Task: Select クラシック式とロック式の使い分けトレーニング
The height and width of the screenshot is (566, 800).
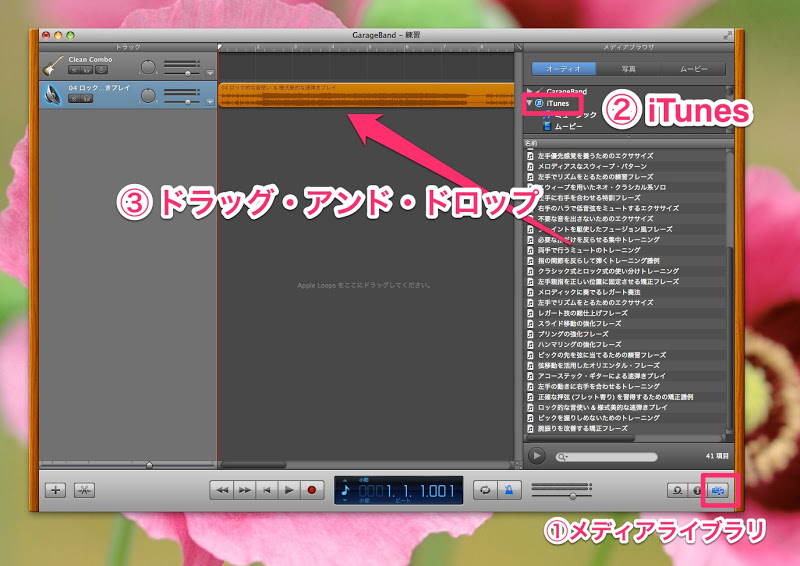Action: click(x=608, y=271)
